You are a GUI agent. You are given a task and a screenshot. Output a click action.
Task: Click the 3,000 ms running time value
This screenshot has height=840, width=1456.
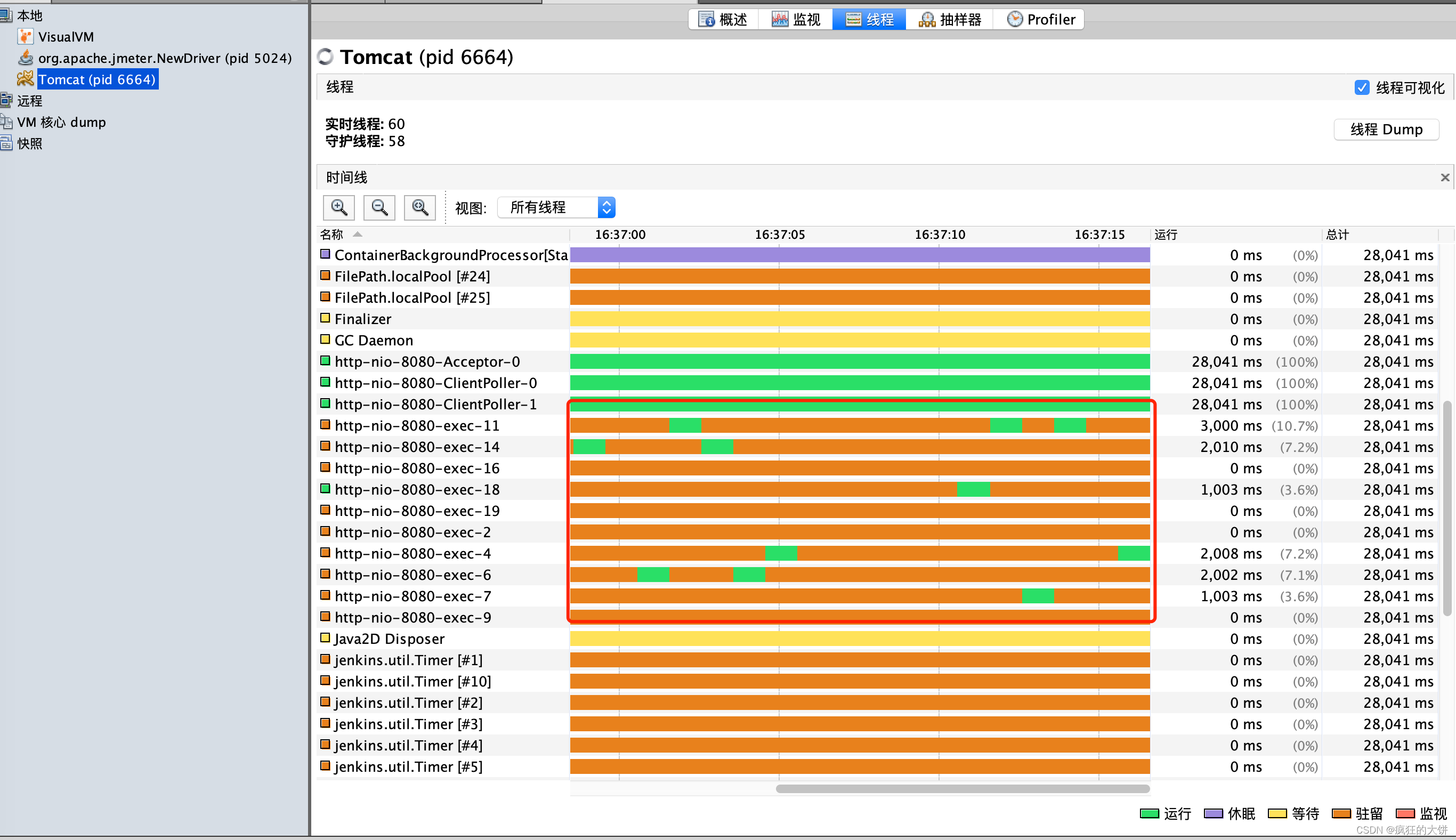pyautogui.click(x=1231, y=426)
